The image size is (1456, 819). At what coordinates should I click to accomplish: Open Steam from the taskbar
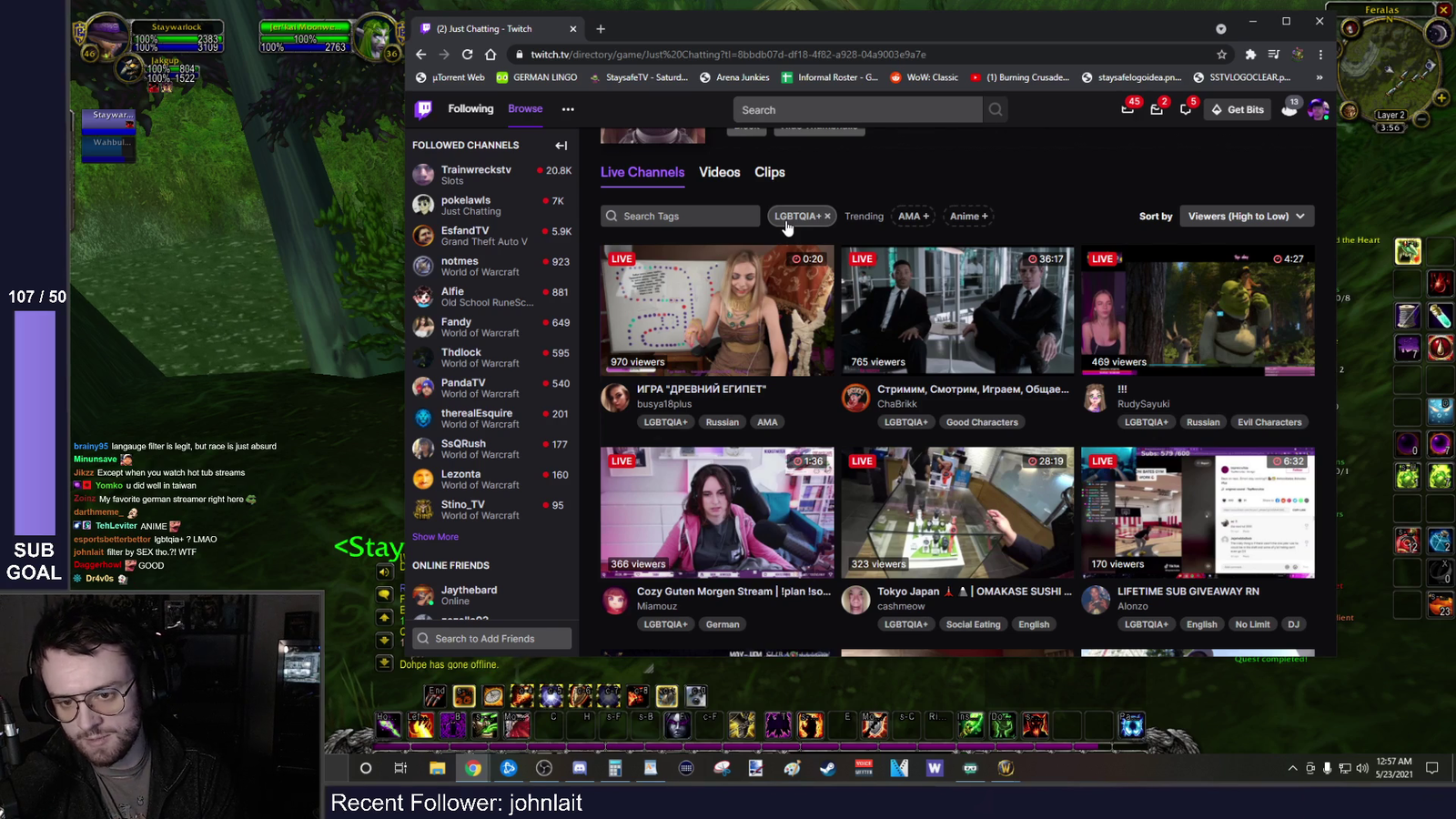tap(827, 768)
